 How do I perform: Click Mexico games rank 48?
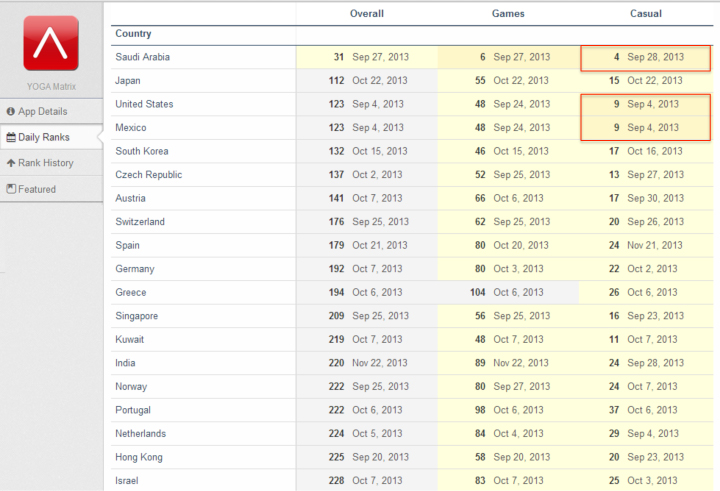[480, 127]
